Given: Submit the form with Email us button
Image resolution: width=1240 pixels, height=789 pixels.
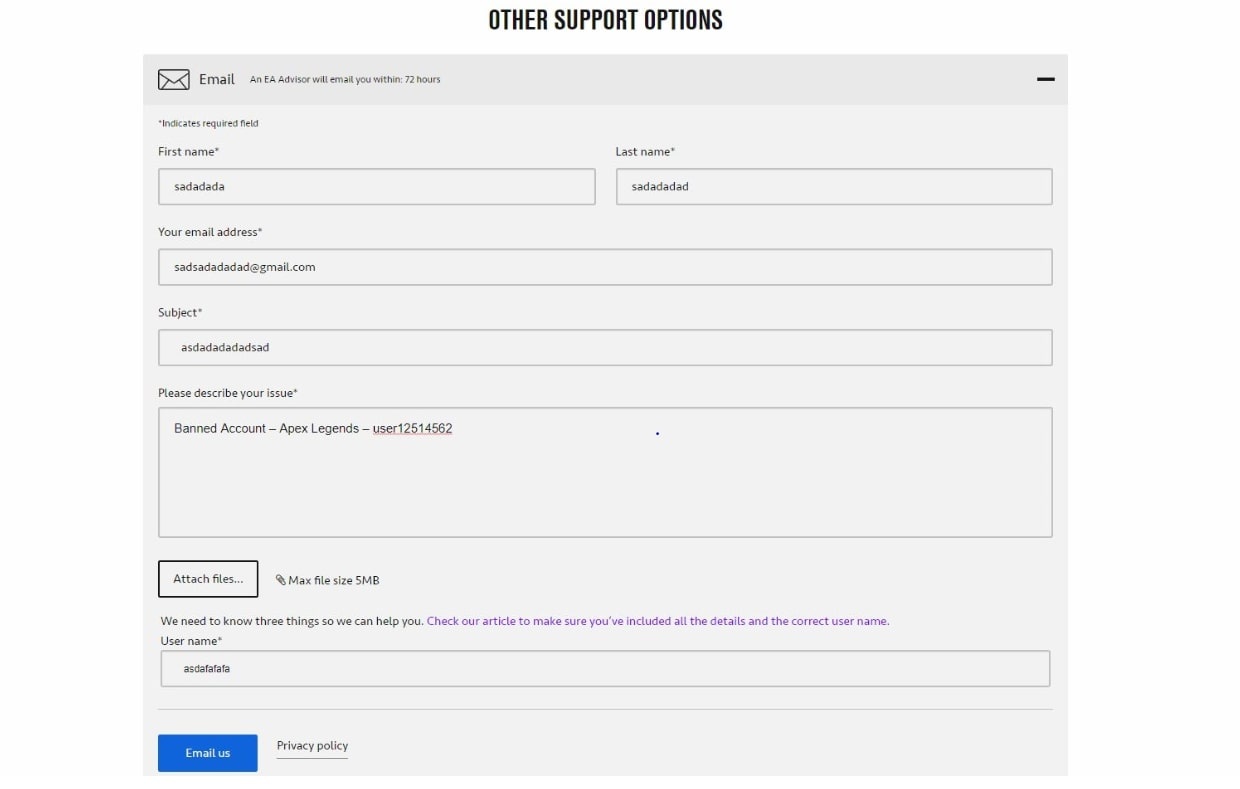Looking at the screenshot, I should (x=207, y=753).
